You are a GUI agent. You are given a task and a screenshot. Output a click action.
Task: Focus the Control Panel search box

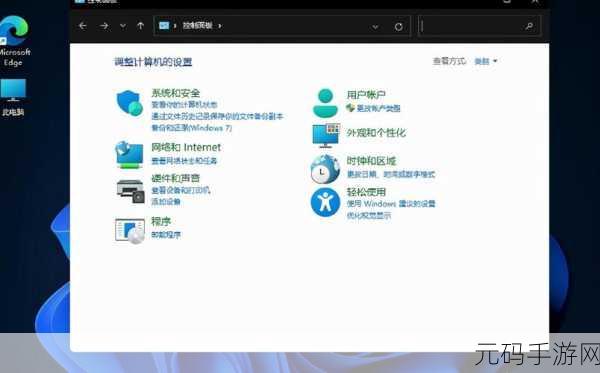tap(480, 26)
